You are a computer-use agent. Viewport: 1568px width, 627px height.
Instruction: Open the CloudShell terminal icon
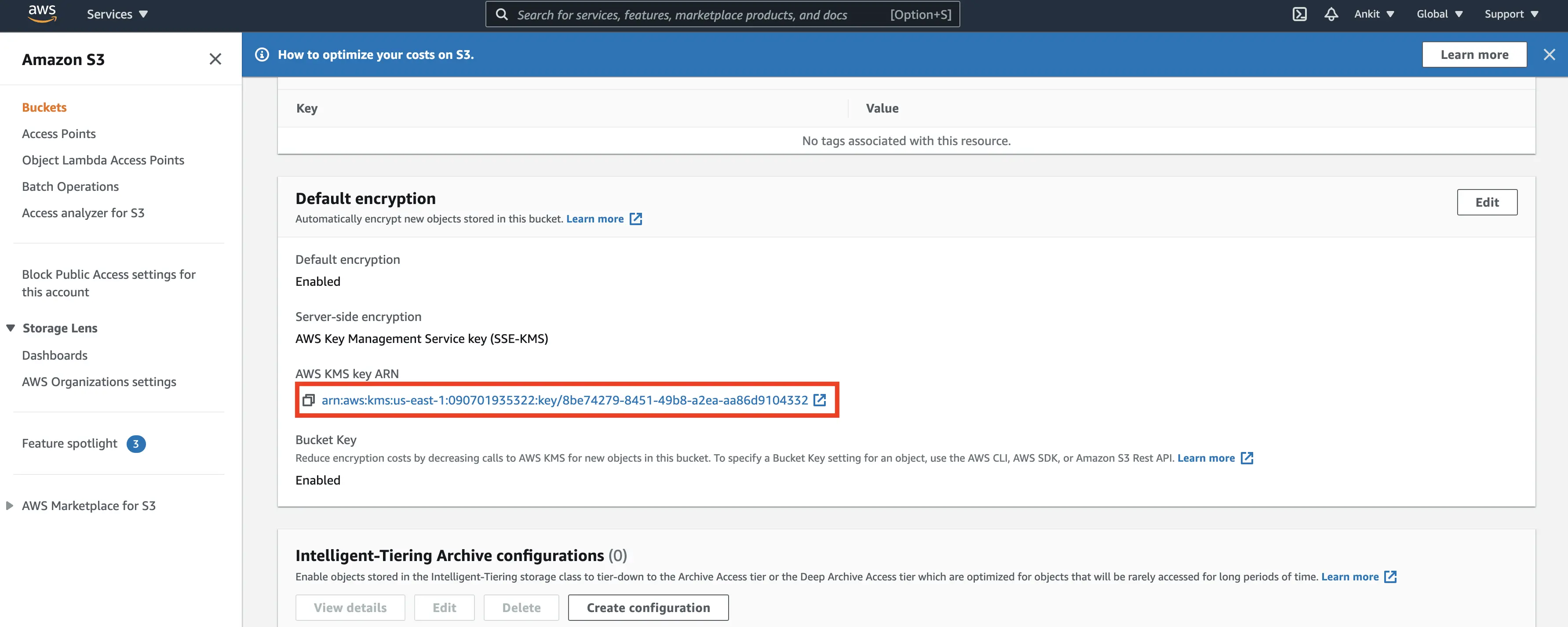[x=1300, y=14]
